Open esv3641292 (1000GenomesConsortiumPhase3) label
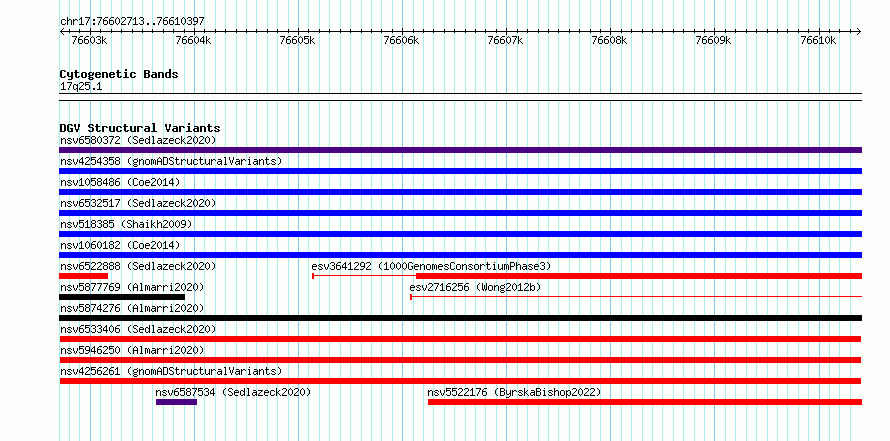This screenshot has width=890, height=441. 431,266
